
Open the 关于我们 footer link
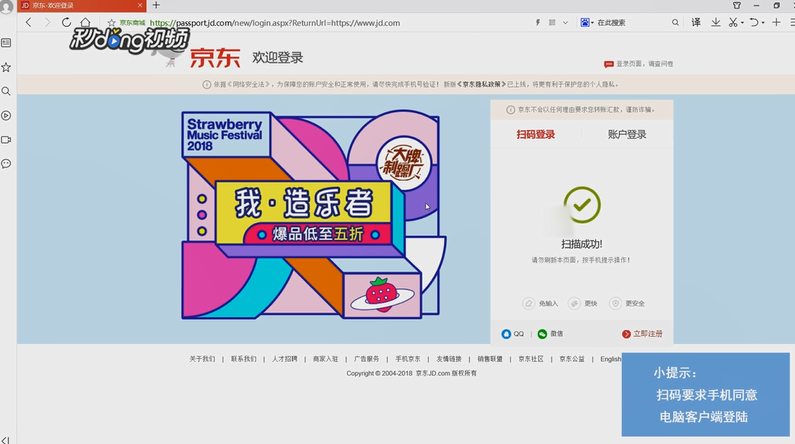click(x=202, y=359)
